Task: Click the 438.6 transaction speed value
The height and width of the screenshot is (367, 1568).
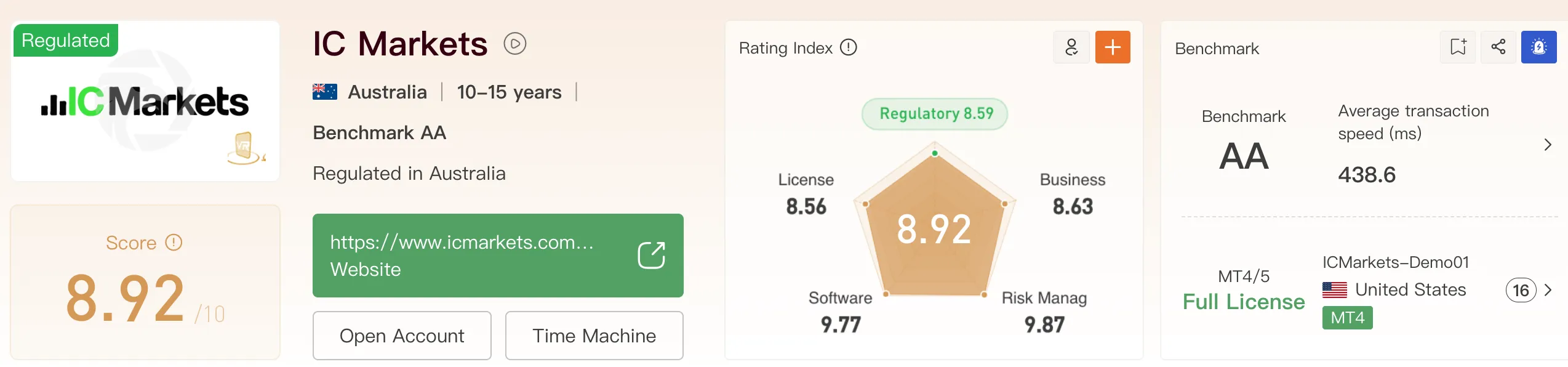Action: (1367, 175)
